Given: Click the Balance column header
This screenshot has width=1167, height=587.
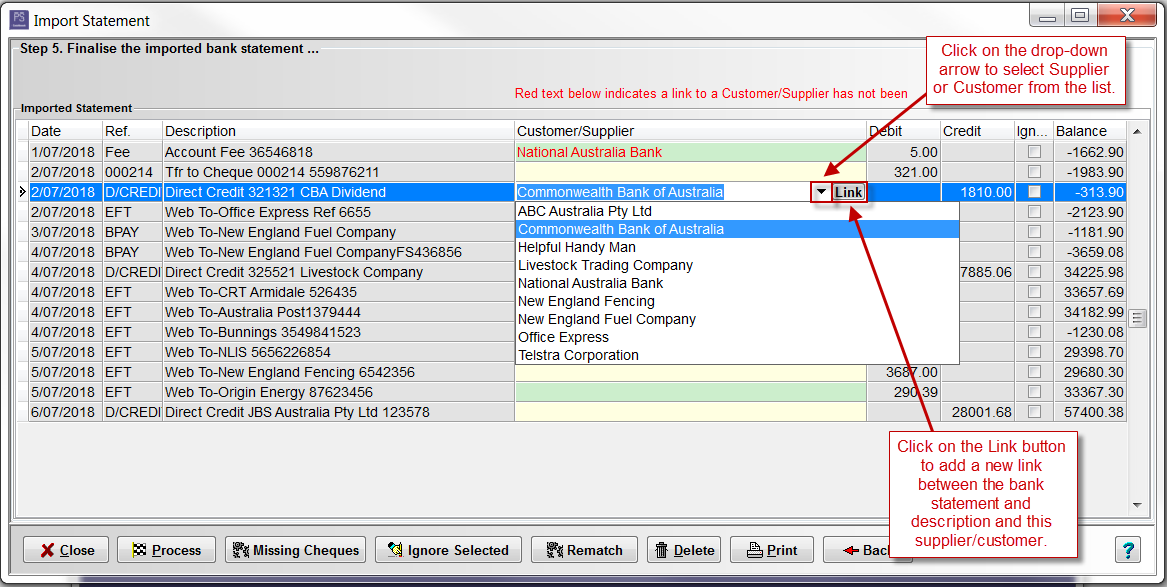Looking at the screenshot, I should [x=1090, y=131].
